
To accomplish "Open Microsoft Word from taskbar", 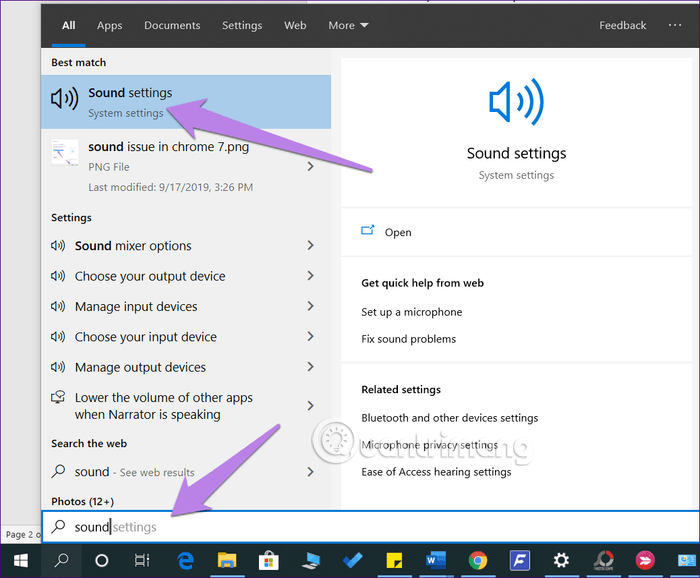I will (436, 561).
